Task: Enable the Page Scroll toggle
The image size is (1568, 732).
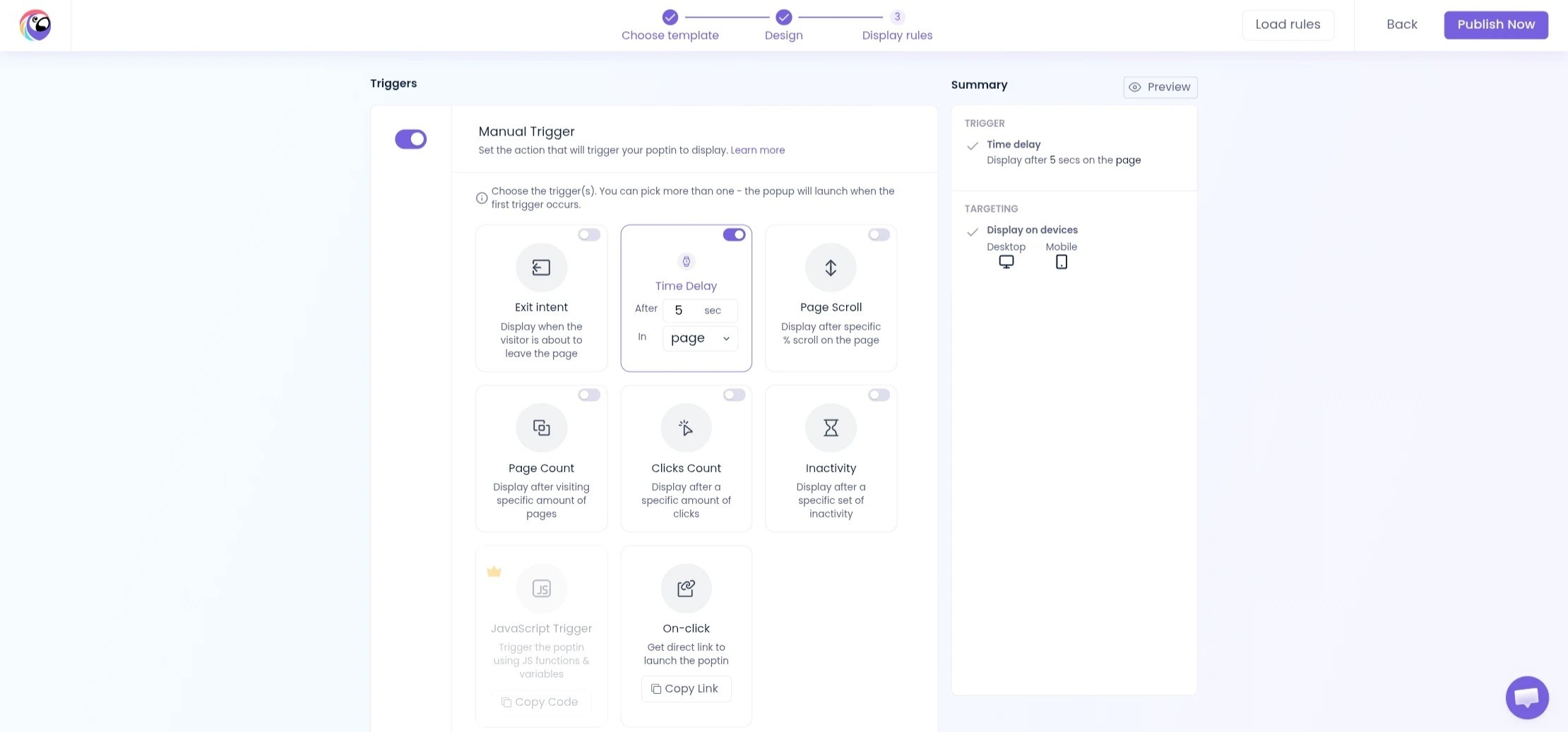Action: click(879, 234)
